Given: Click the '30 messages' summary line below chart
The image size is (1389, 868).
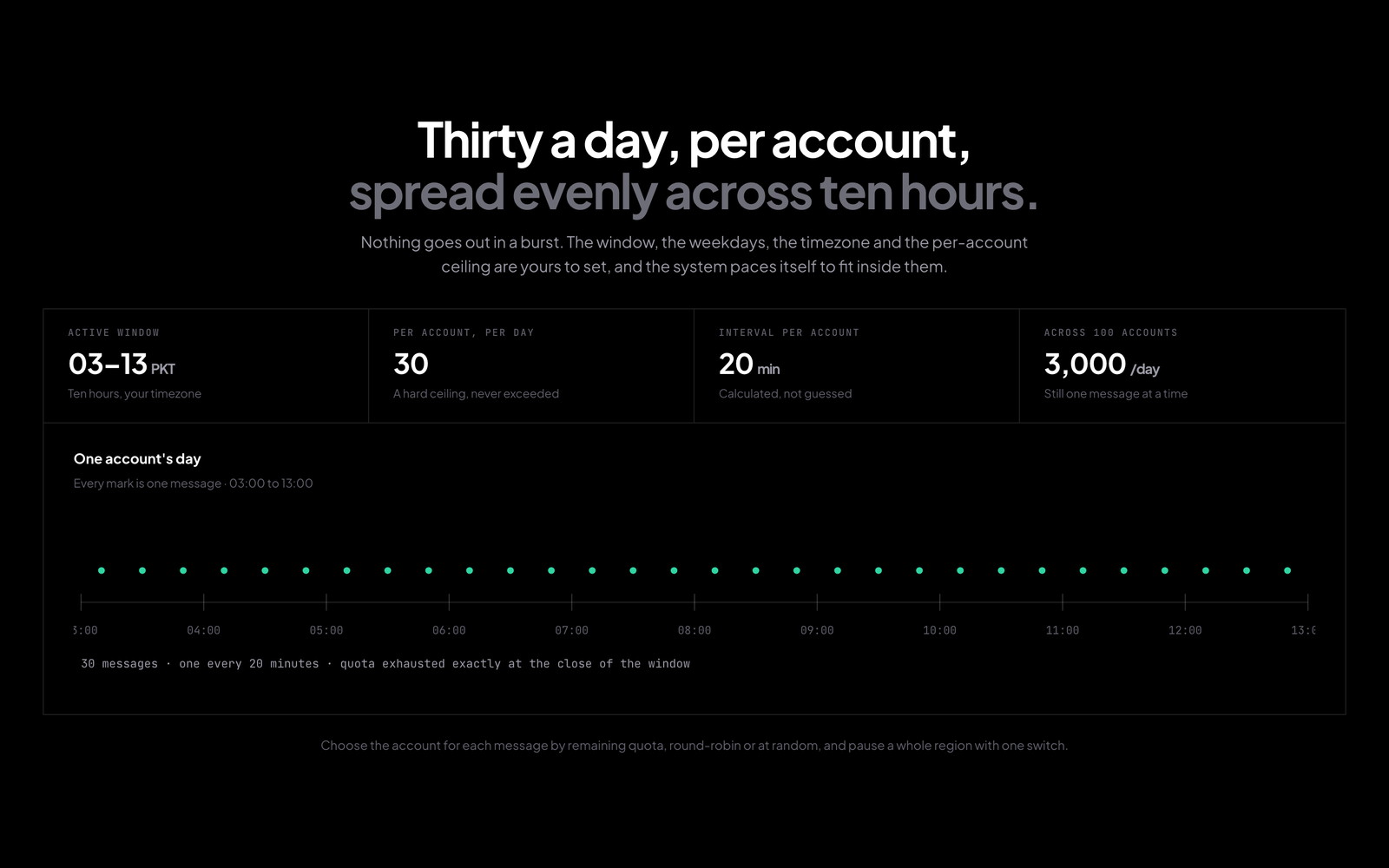Looking at the screenshot, I should [385, 663].
